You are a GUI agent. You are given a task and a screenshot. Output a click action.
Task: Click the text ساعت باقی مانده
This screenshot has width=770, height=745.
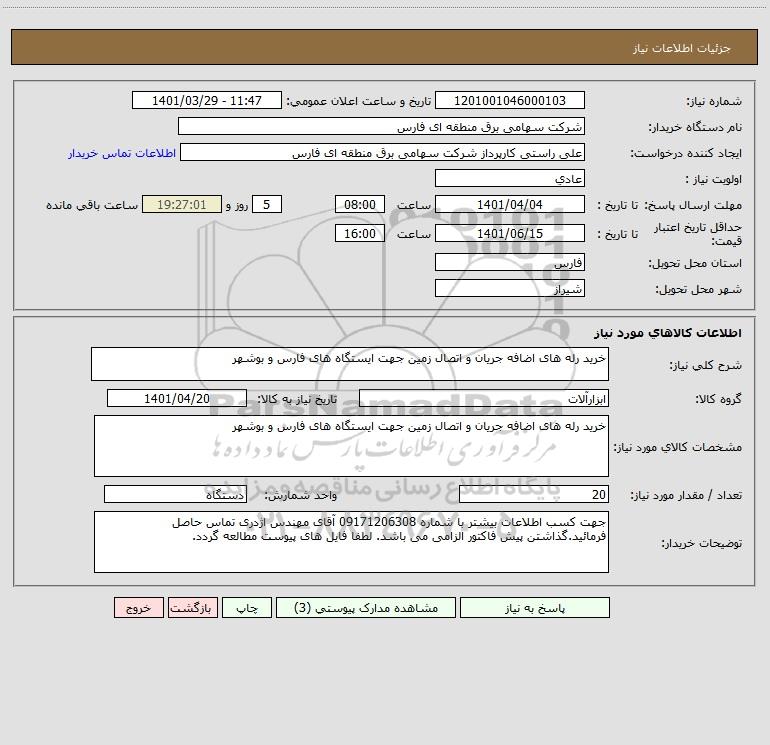[92, 205]
